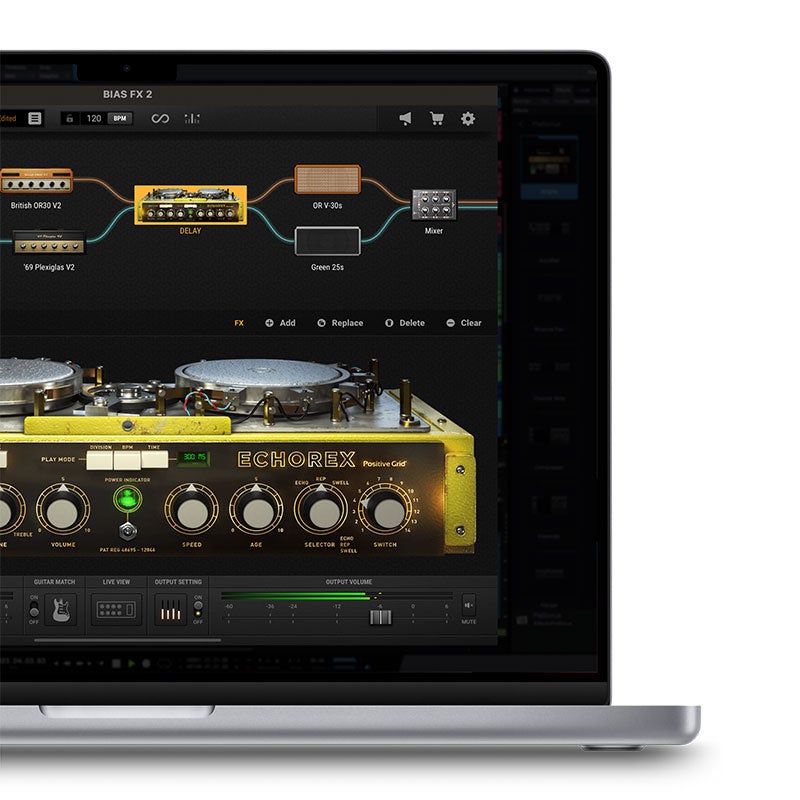Click Clear to empty the chain
This screenshot has height=800, width=800.
pyautogui.click(x=464, y=323)
